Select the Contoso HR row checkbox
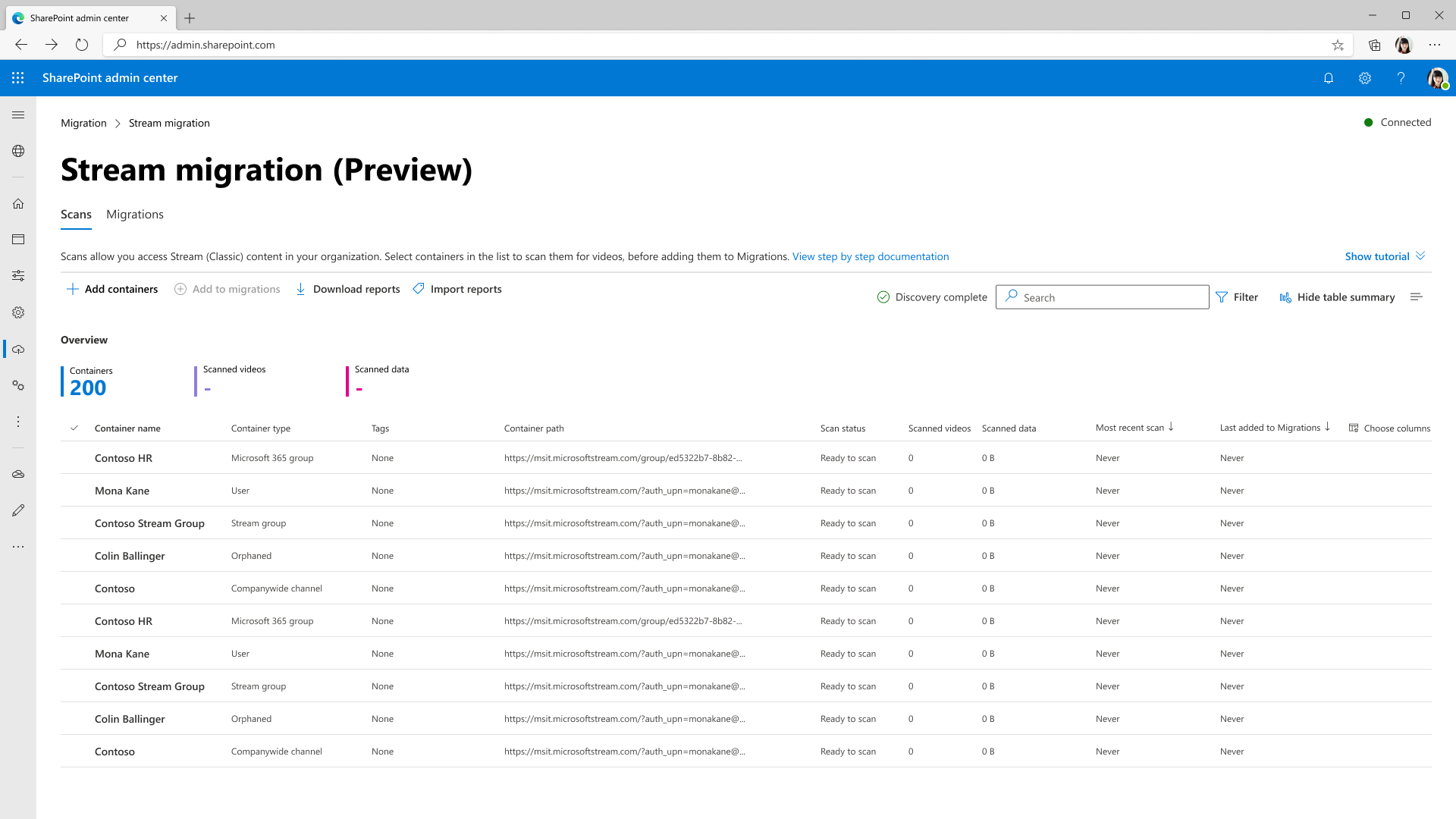Viewport: 1456px width, 819px height. [75, 457]
